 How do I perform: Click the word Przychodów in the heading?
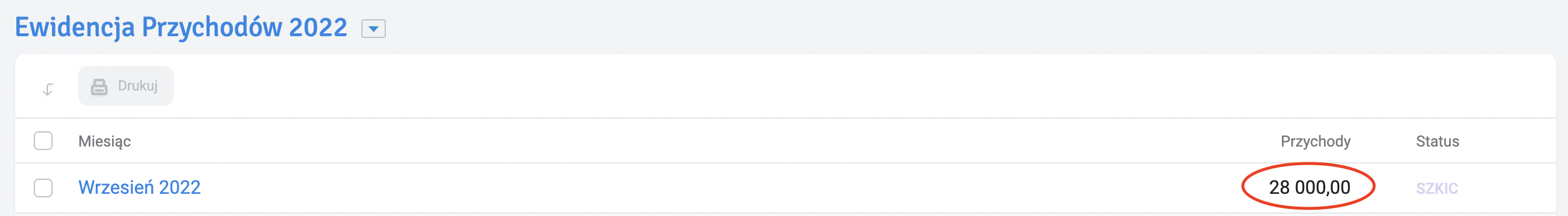(211, 27)
